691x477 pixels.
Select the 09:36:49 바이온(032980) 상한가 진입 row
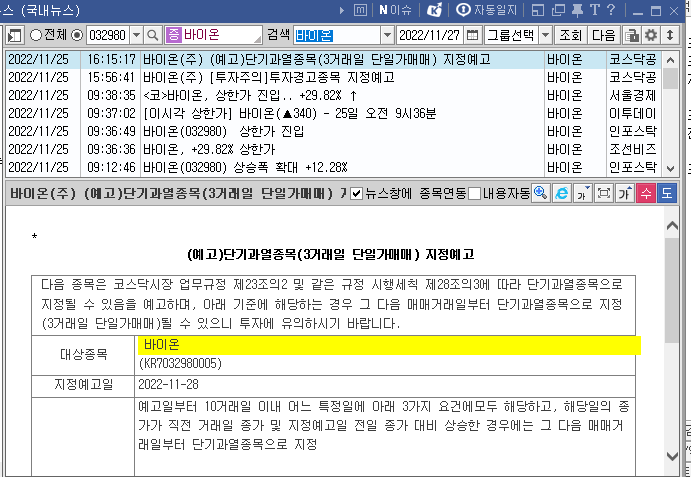pos(333,131)
